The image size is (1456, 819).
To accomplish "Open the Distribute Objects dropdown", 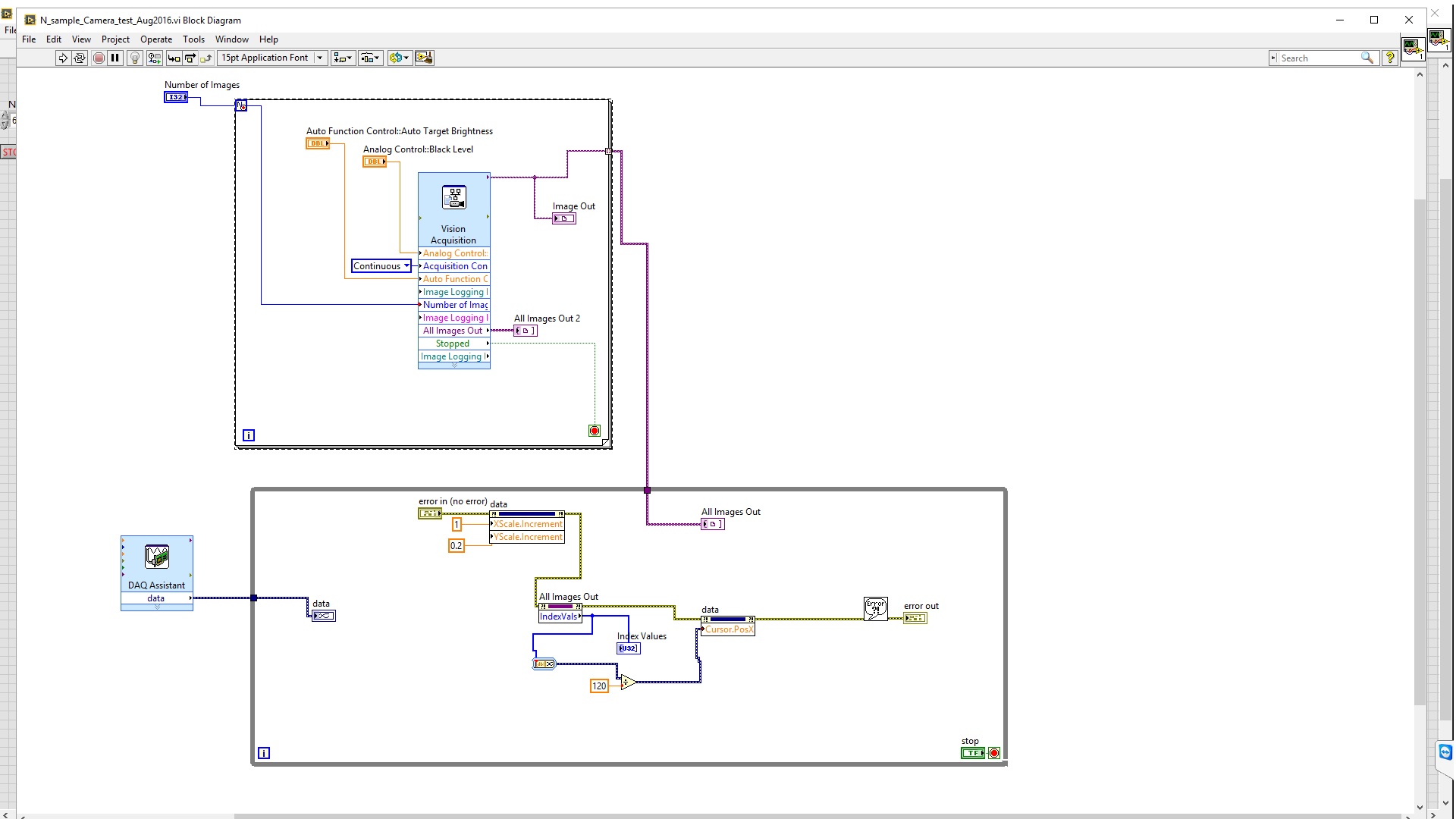I will pos(371,58).
